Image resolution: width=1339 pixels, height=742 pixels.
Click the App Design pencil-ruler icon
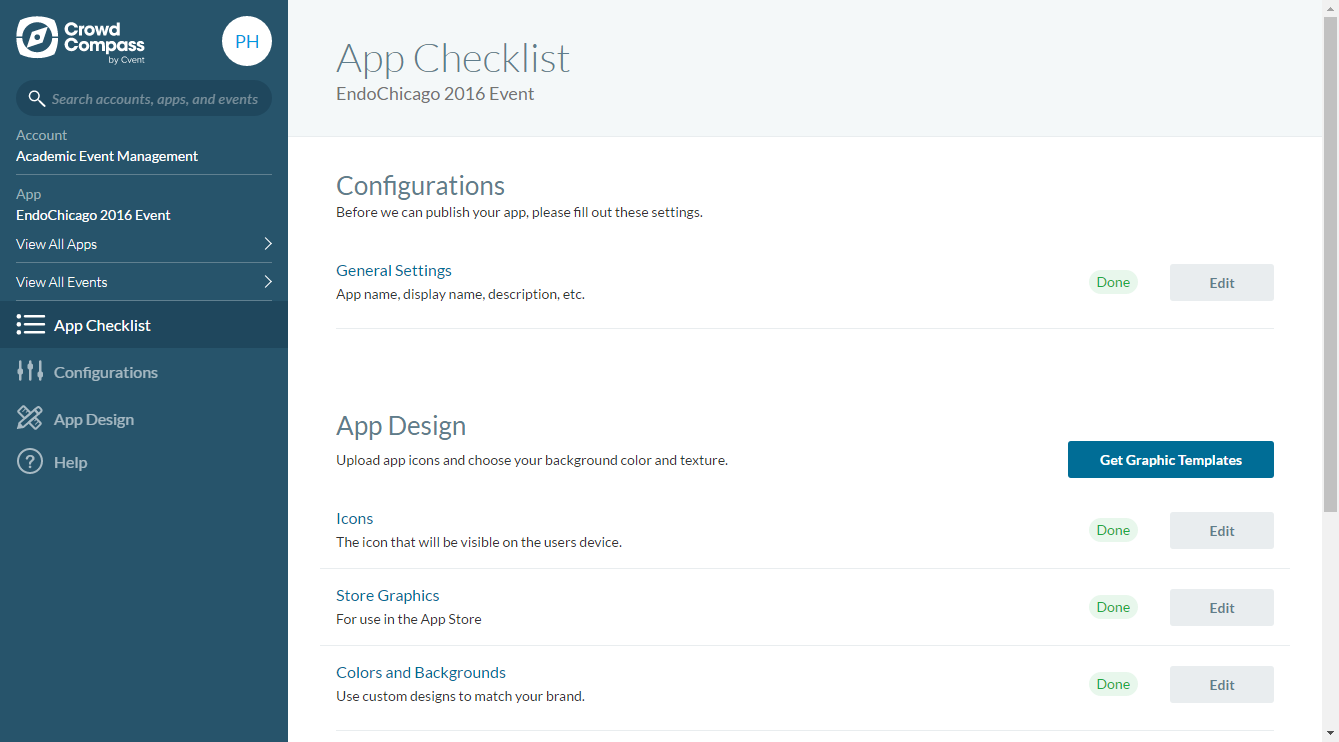click(x=31, y=419)
